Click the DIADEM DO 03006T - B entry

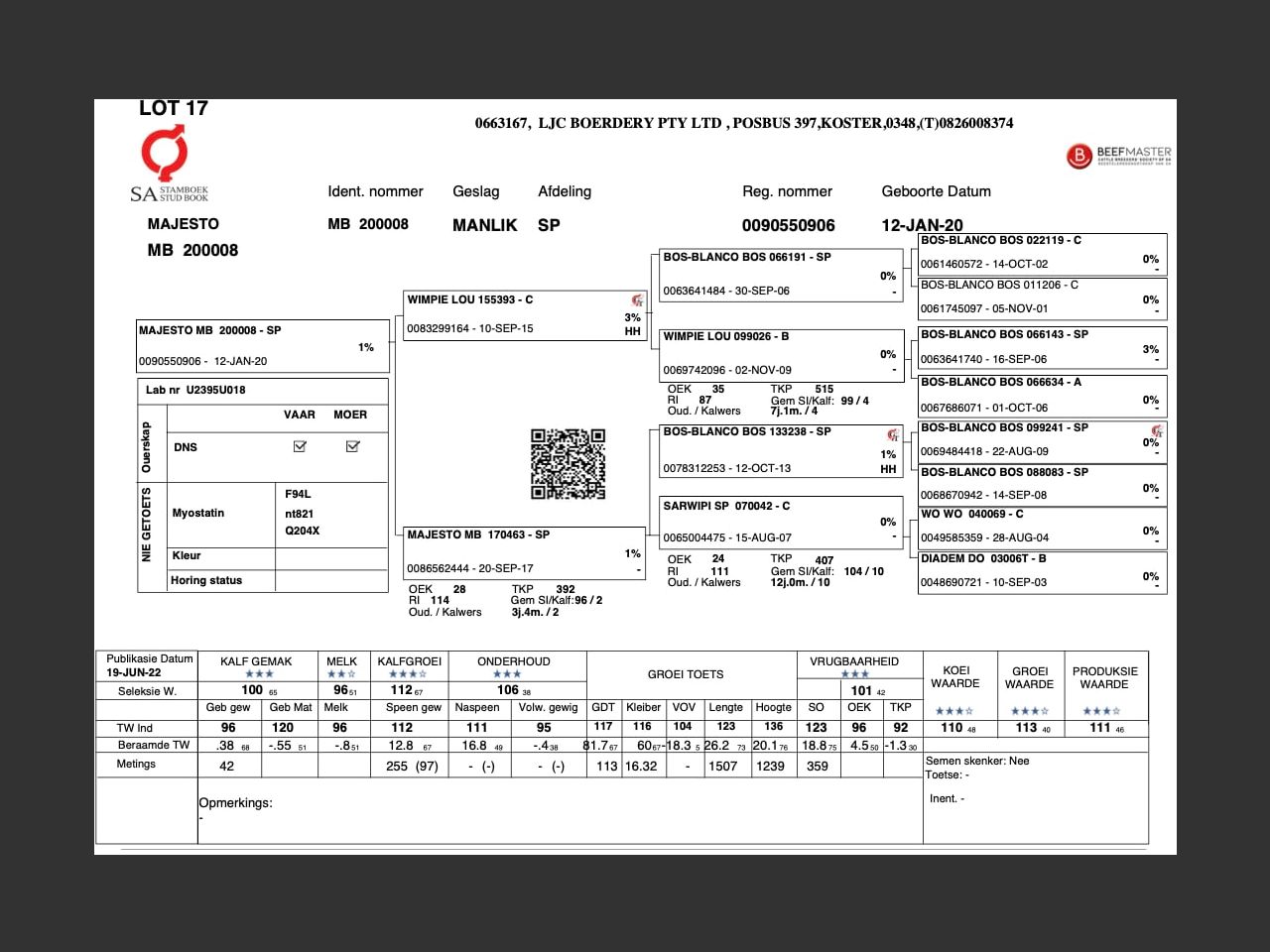pyautogui.click(x=1042, y=571)
